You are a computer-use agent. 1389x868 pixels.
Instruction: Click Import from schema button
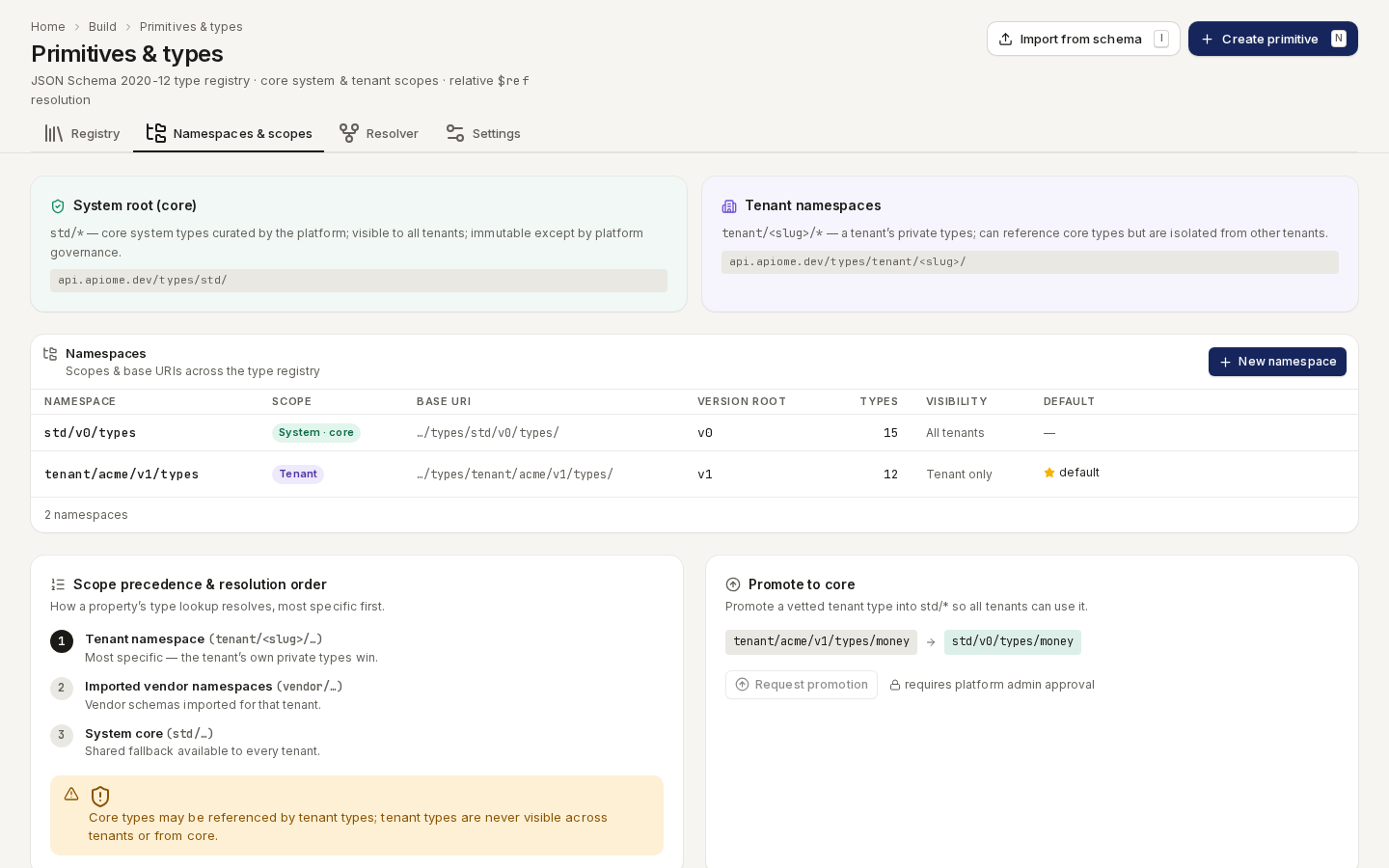coord(1083,39)
